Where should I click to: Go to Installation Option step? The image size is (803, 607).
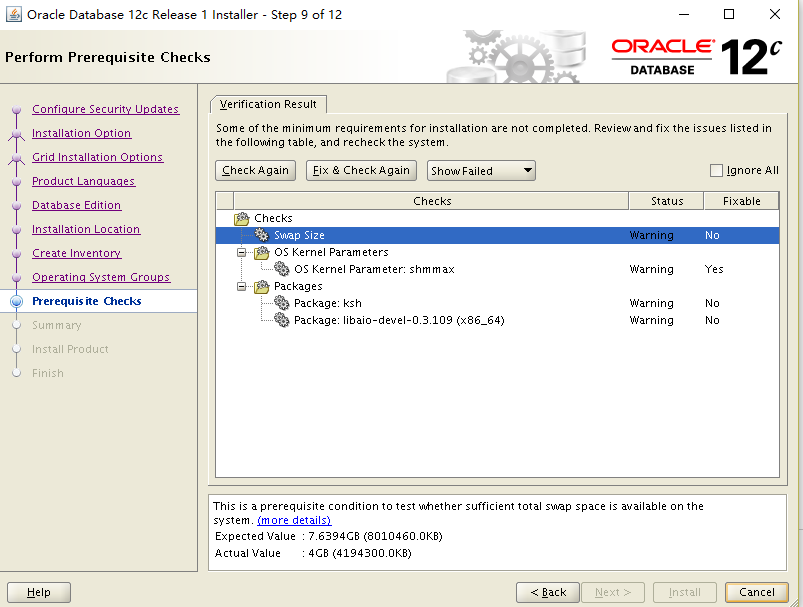click(x=81, y=133)
